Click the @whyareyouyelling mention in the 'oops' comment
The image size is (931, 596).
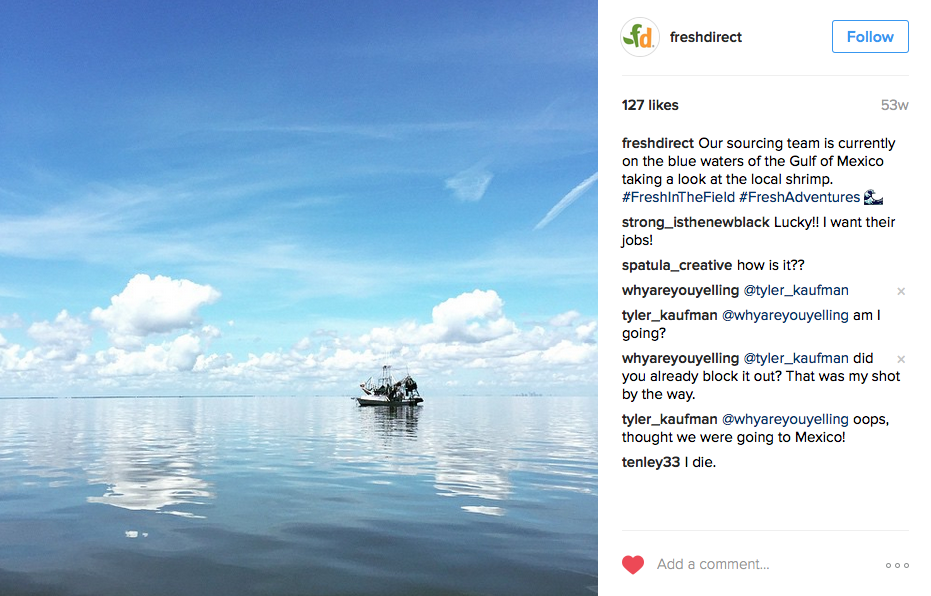tap(785, 419)
